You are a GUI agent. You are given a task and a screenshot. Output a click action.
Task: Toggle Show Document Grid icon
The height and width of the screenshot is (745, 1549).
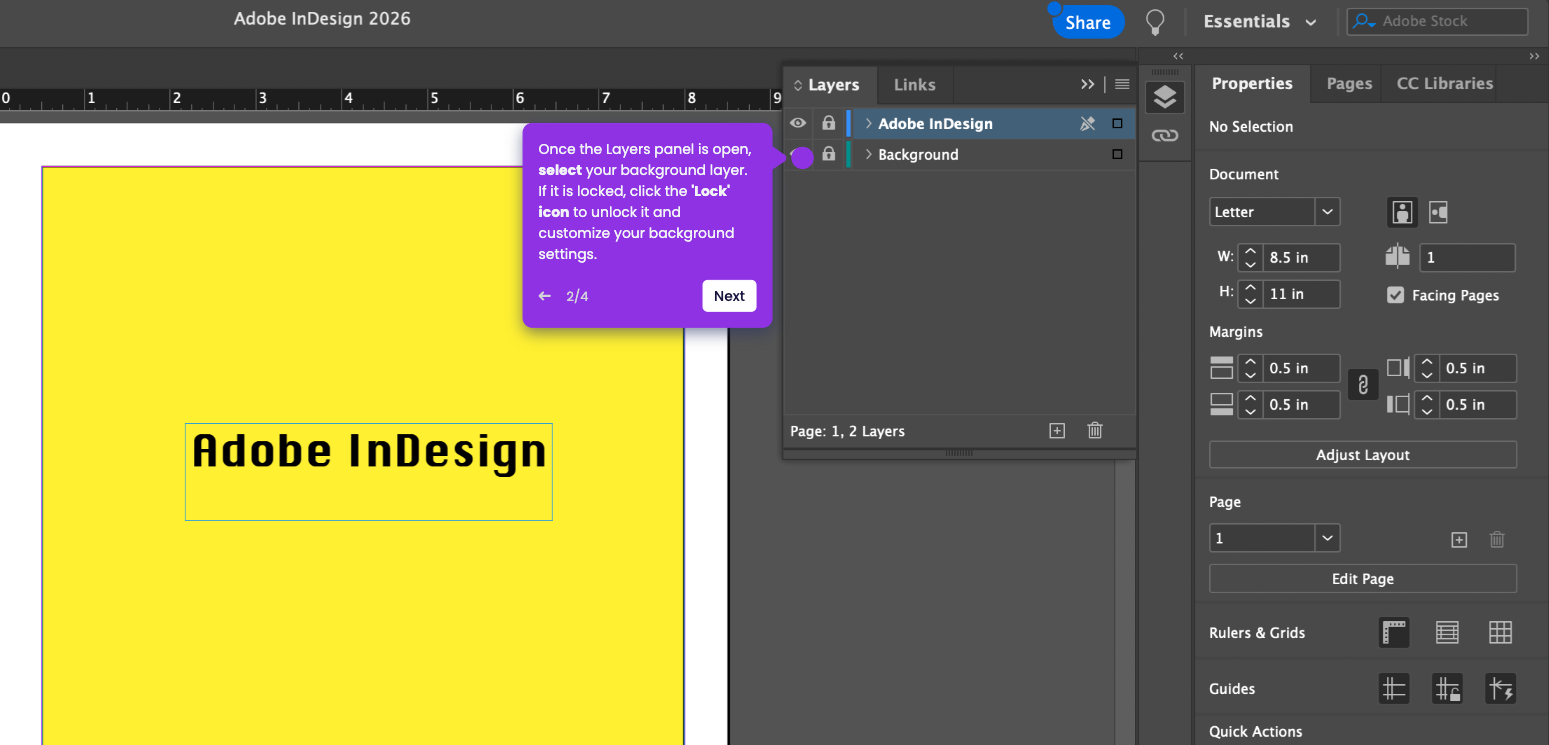[x=1500, y=632]
